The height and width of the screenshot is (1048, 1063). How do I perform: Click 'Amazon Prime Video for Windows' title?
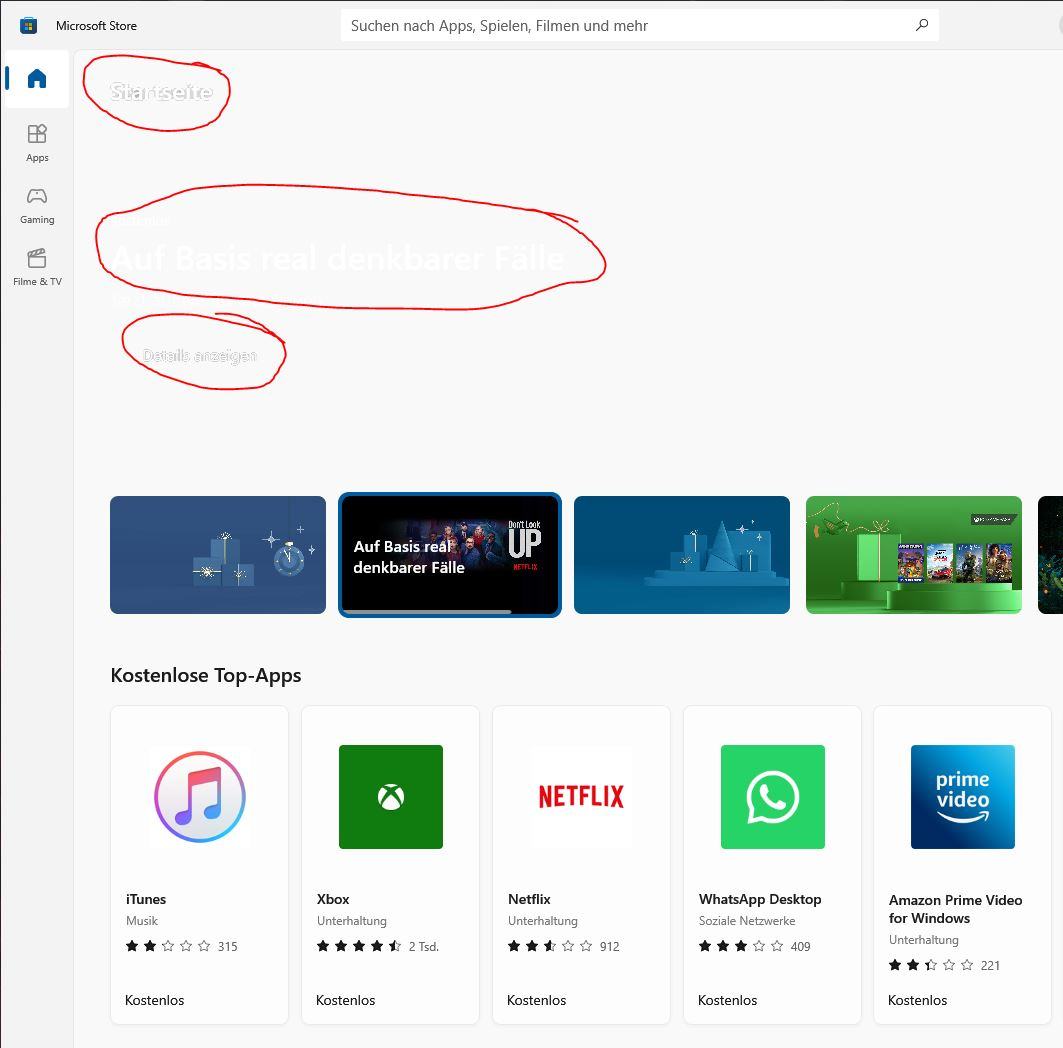click(955, 908)
